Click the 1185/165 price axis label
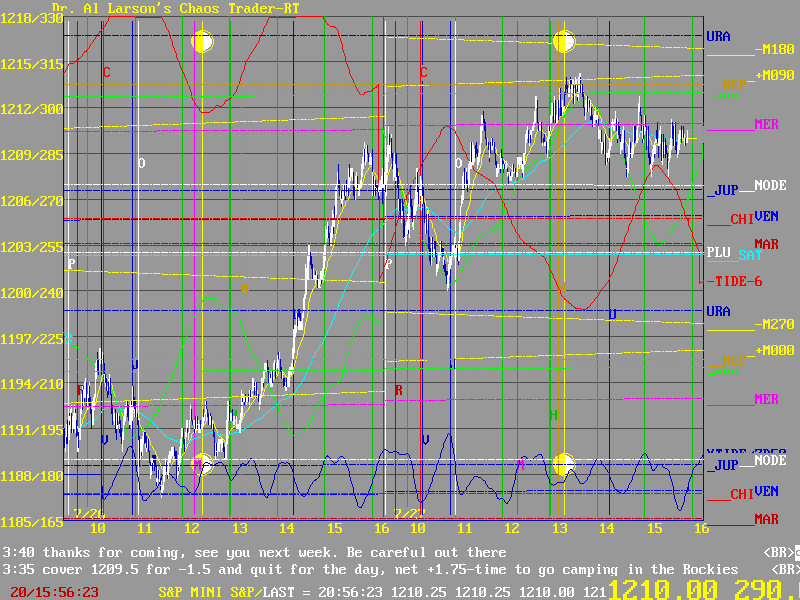Screen dimensions: 800x600 tap(32, 521)
